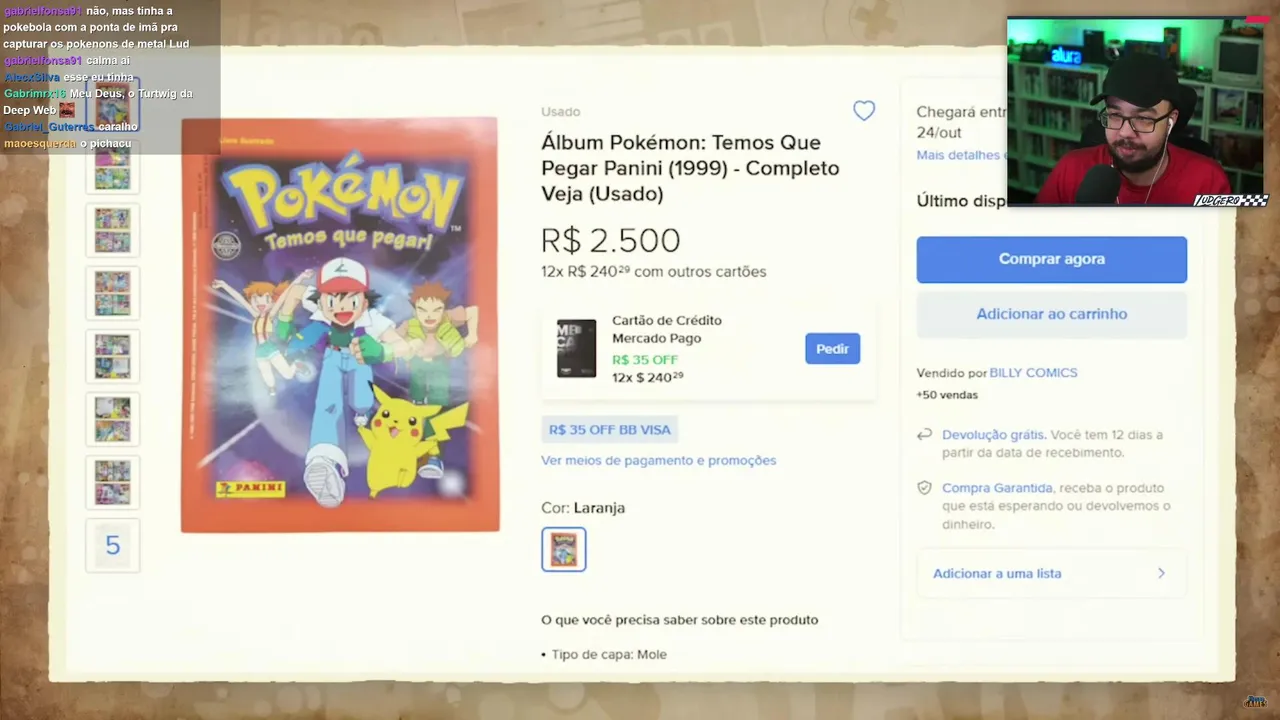Open Ver meios de pagamento e promoções
The image size is (1280, 720).
pos(658,460)
